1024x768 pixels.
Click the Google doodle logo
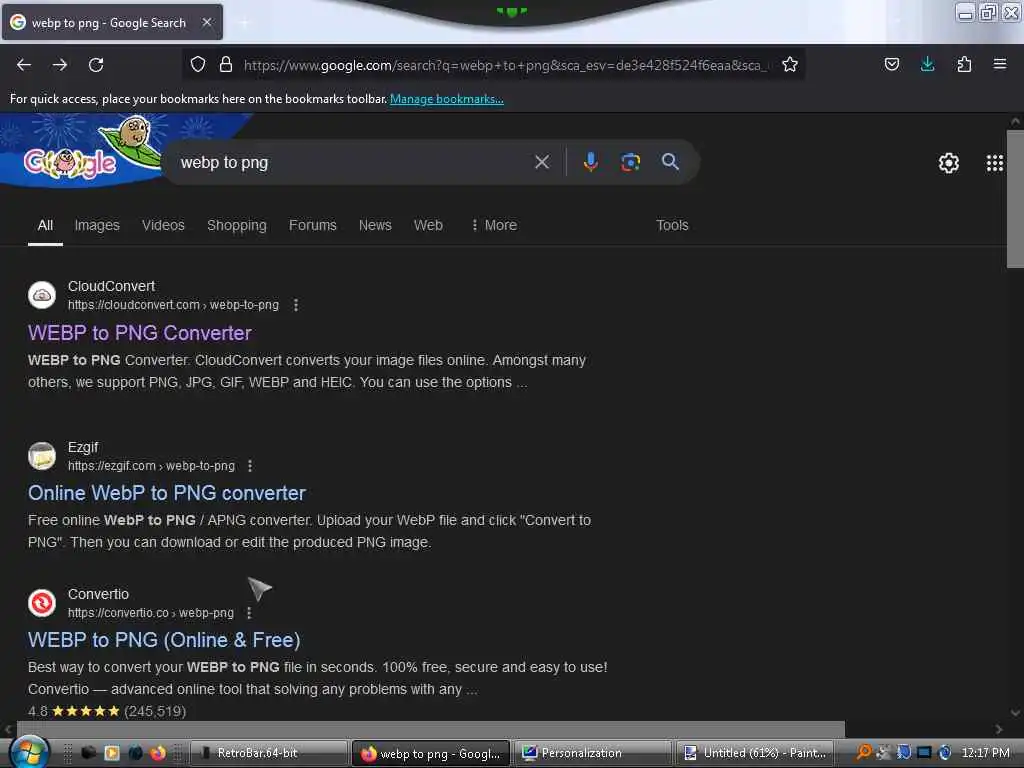71,163
